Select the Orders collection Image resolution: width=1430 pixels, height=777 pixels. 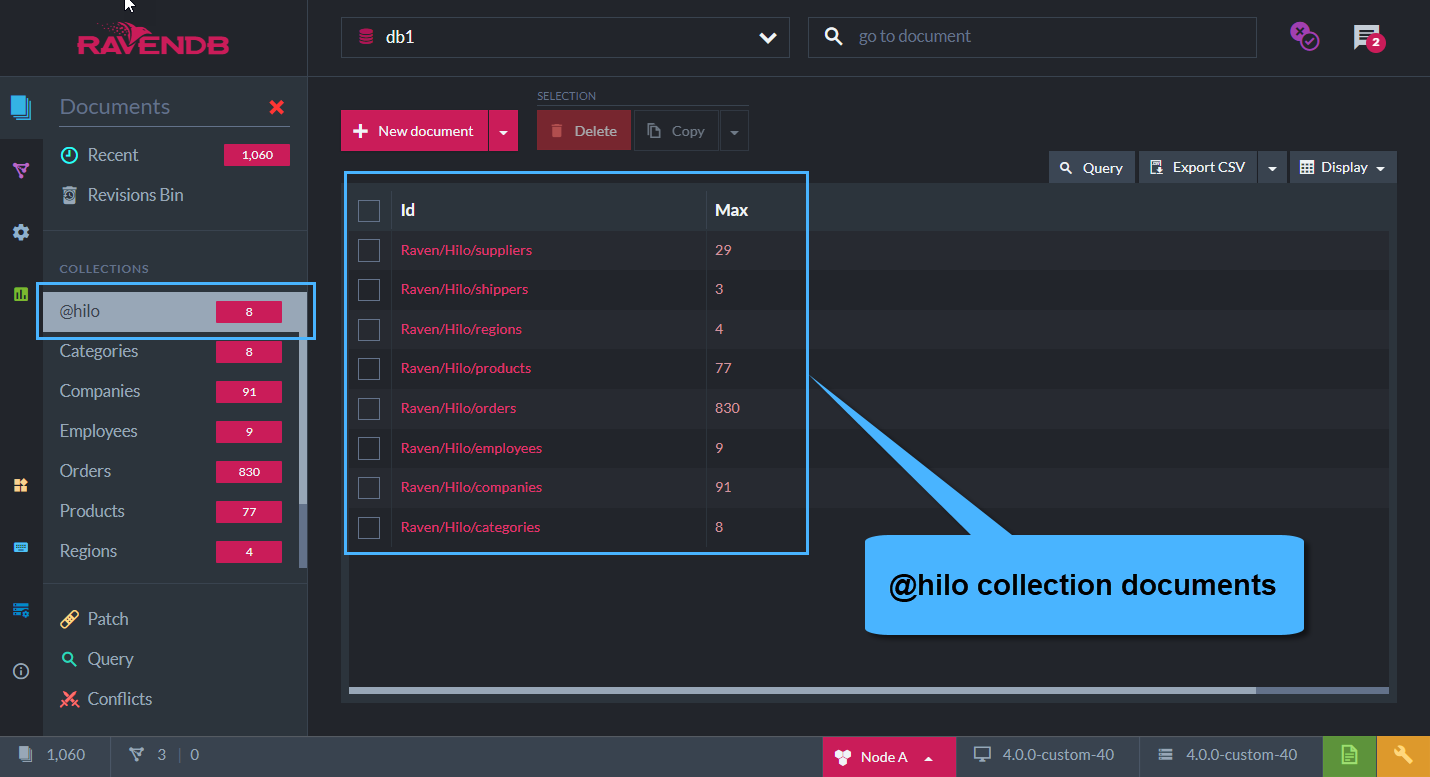(171, 471)
